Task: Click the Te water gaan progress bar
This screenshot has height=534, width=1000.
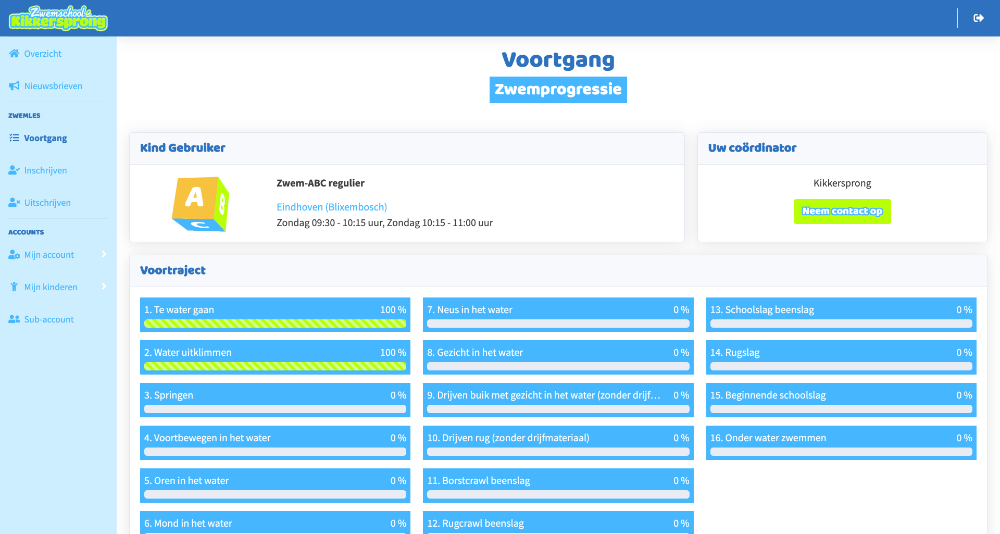Action: point(275,324)
